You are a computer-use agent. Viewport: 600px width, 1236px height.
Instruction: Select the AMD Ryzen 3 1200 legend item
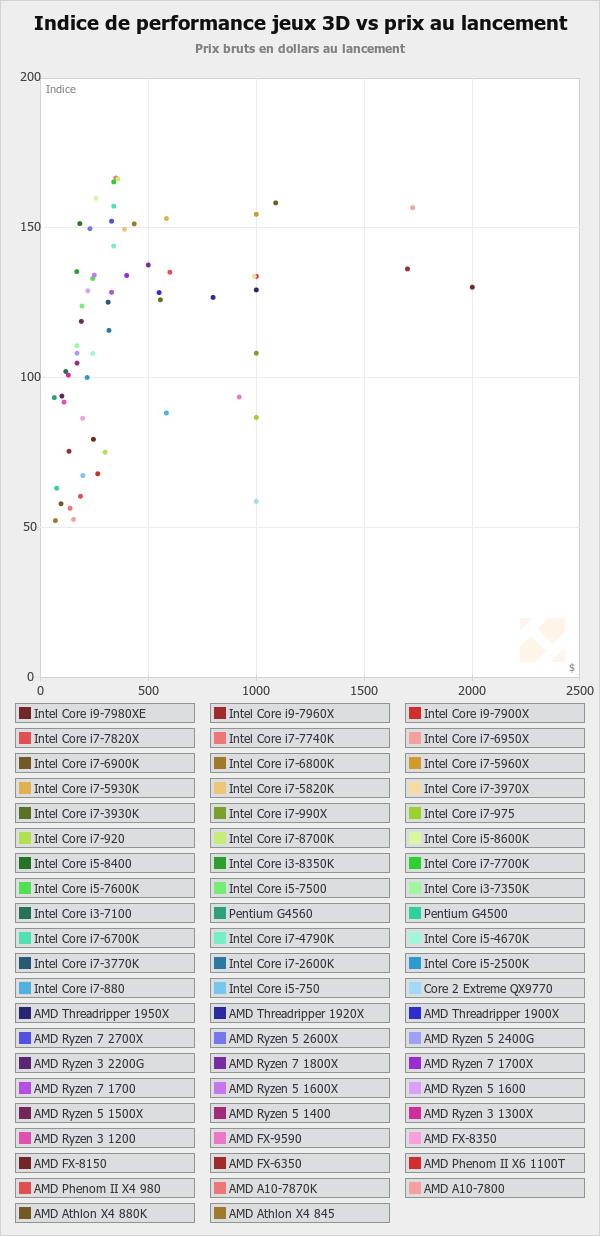[x=105, y=1138]
